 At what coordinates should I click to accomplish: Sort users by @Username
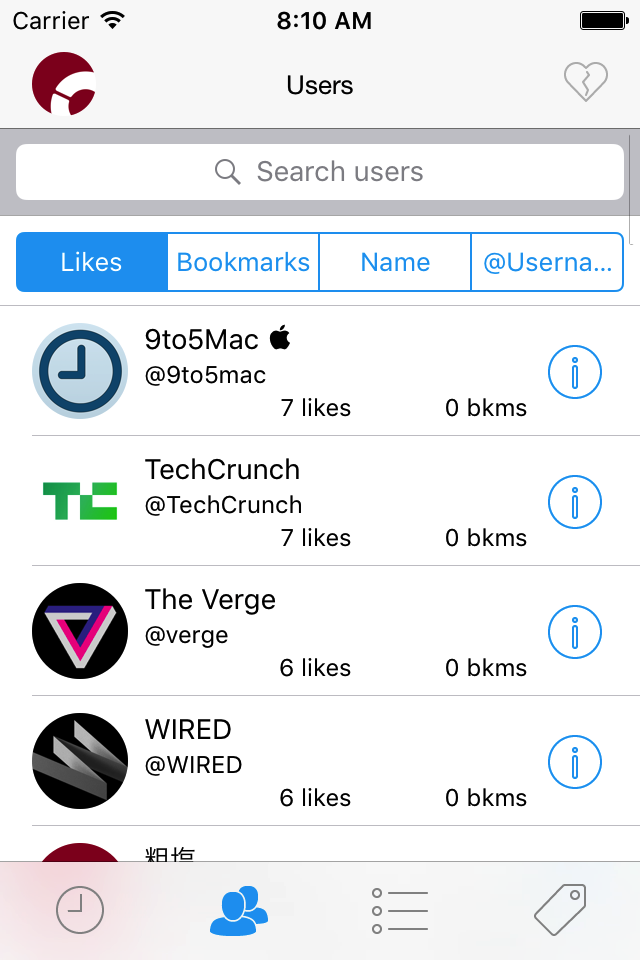547,261
